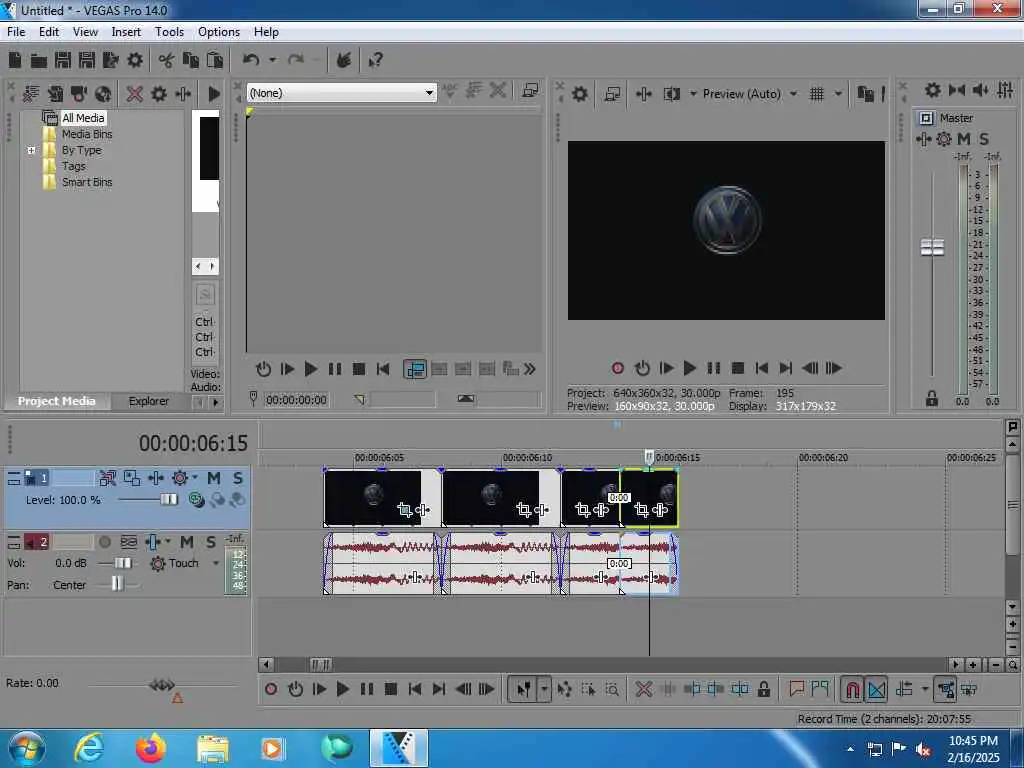Click Insert Region icon in timeline toolbar
1024x768 pixels.
coord(820,689)
